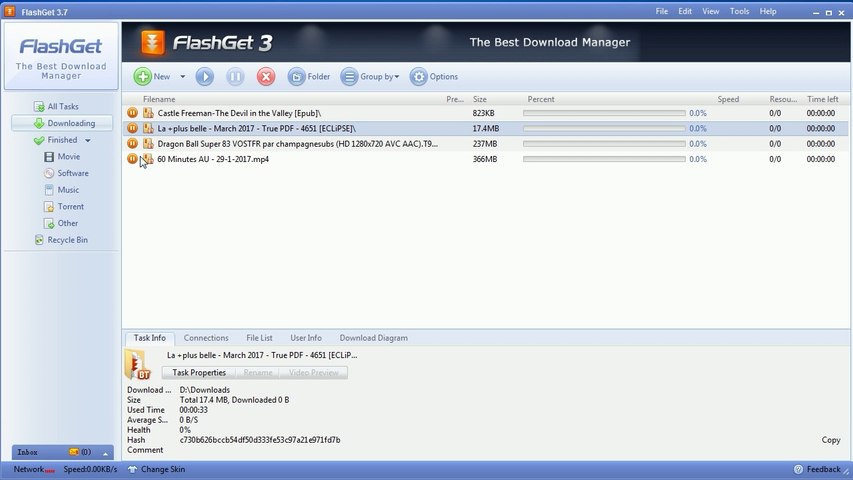The height and width of the screenshot is (480, 853).
Task: Sort by Filename column header
Action: point(159,99)
